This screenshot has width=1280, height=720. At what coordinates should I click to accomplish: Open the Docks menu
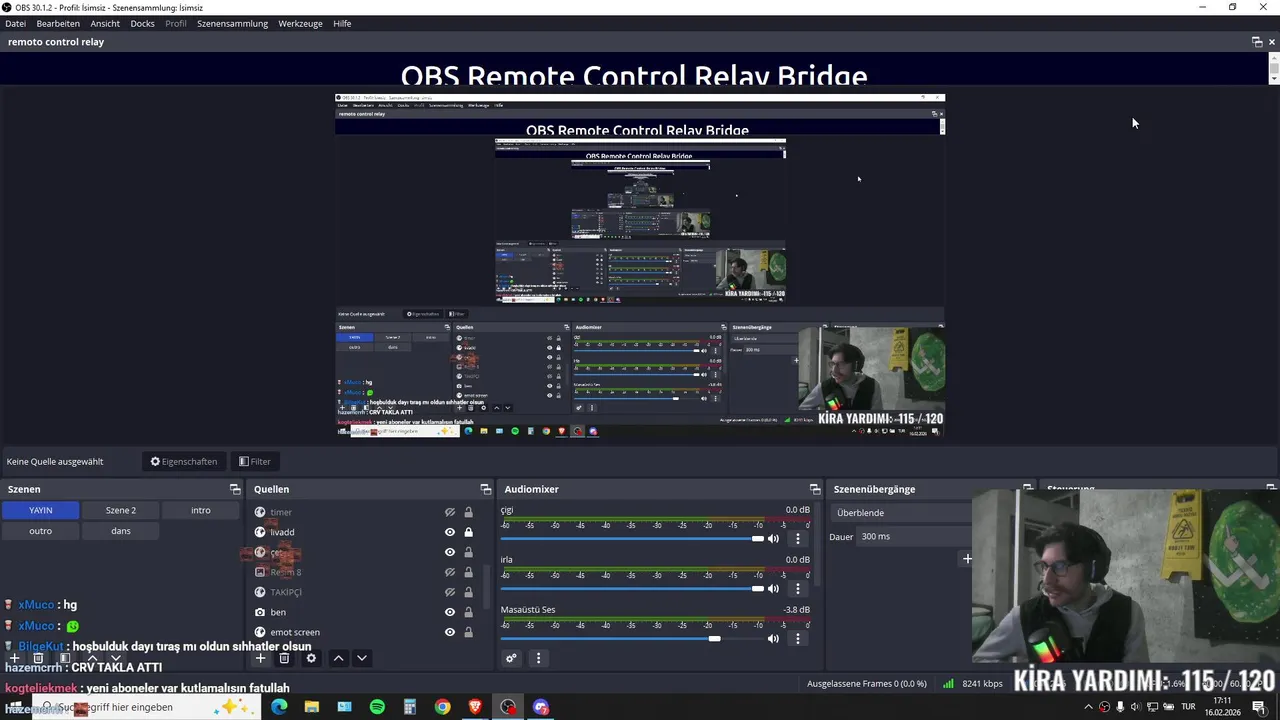pos(143,23)
